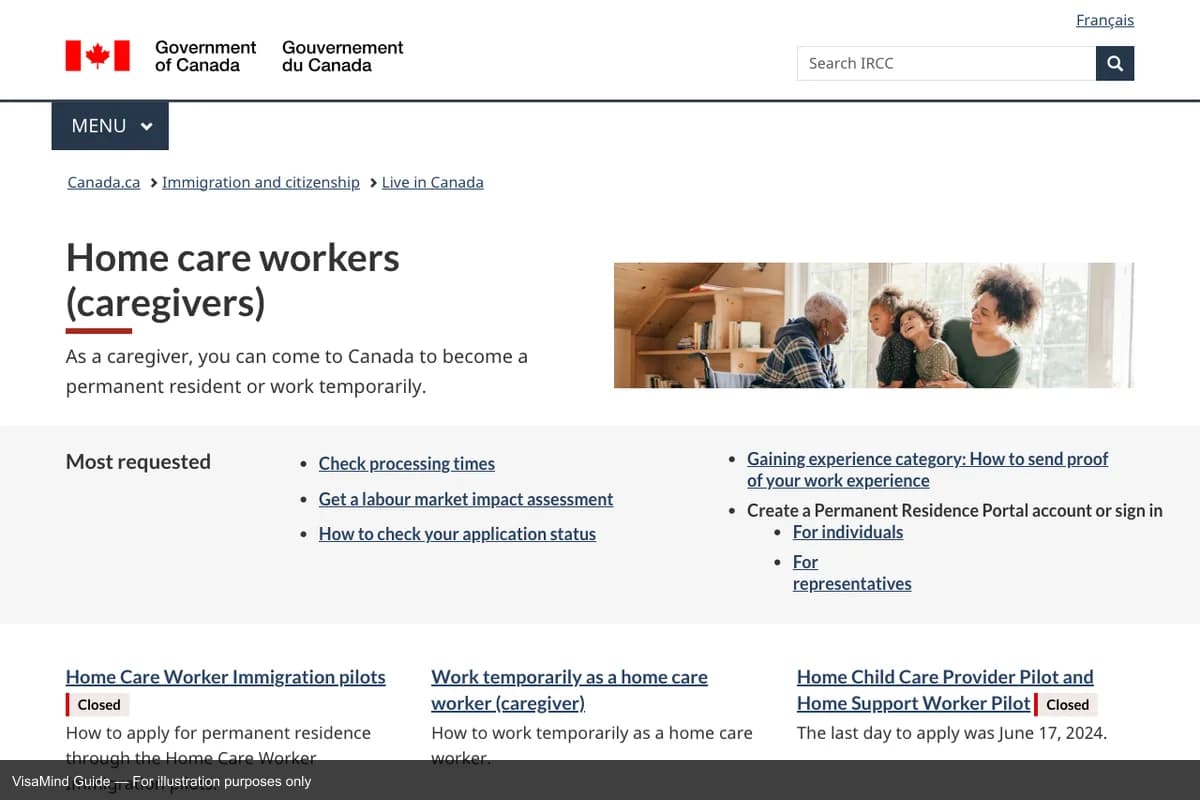Select the For individuals portal link
This screenshot has height=800, width=1200.
coord(847,532)
